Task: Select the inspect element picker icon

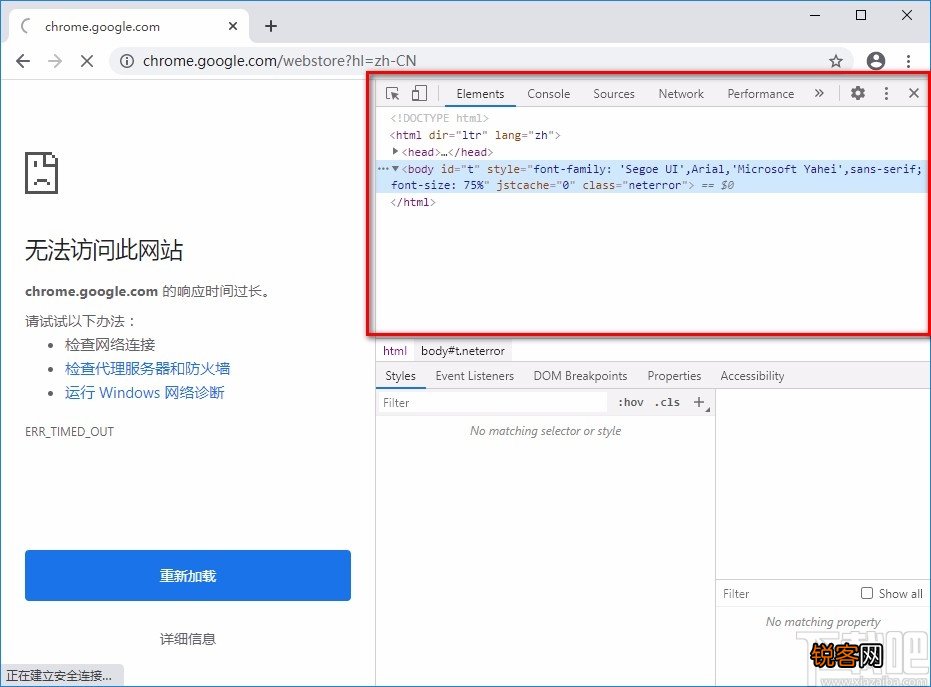Action: tap(392, 93)
